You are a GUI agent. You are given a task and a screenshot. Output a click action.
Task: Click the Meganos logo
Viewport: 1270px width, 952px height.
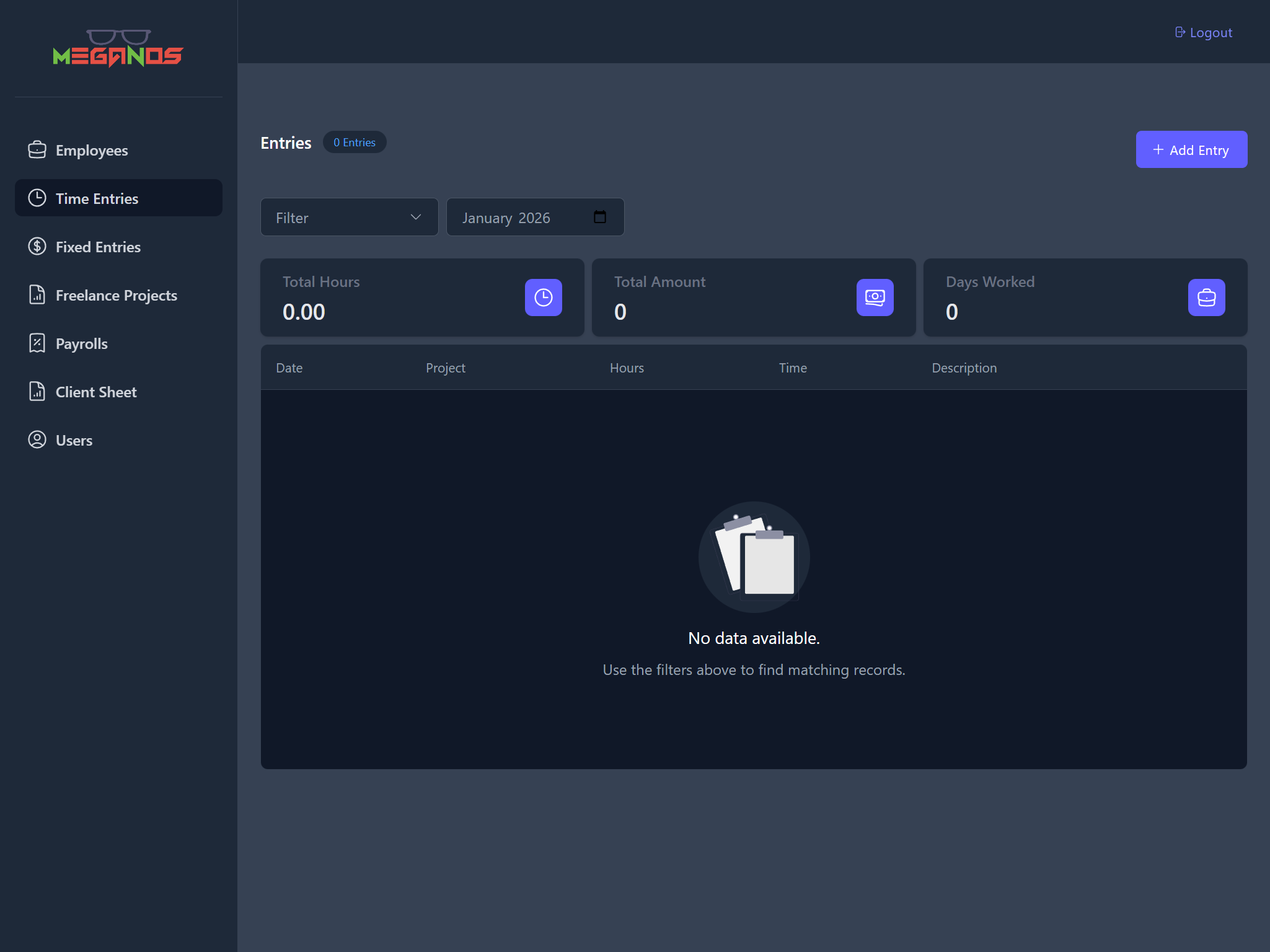tap(118, 48)
